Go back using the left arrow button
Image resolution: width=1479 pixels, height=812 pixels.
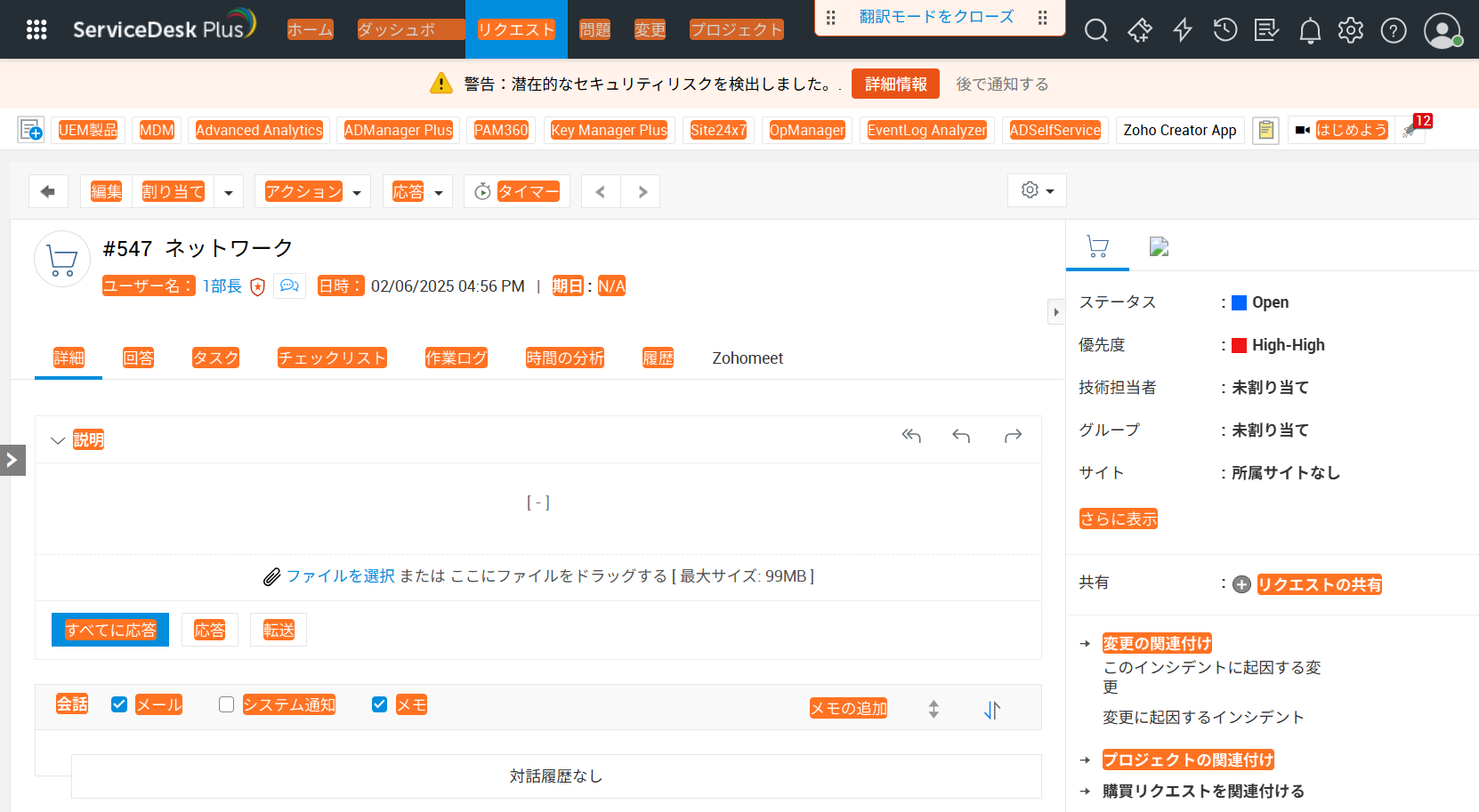coord(48,191)
